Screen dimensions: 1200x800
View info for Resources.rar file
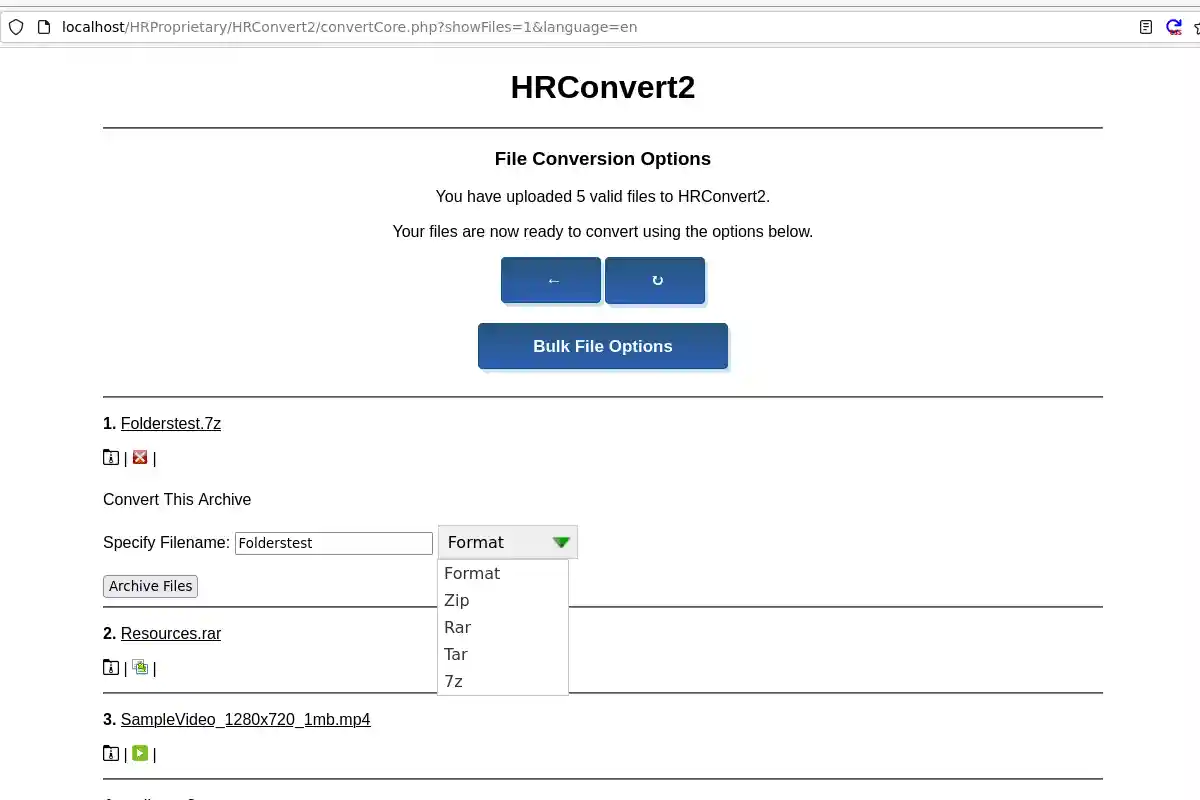click(110, 667)
